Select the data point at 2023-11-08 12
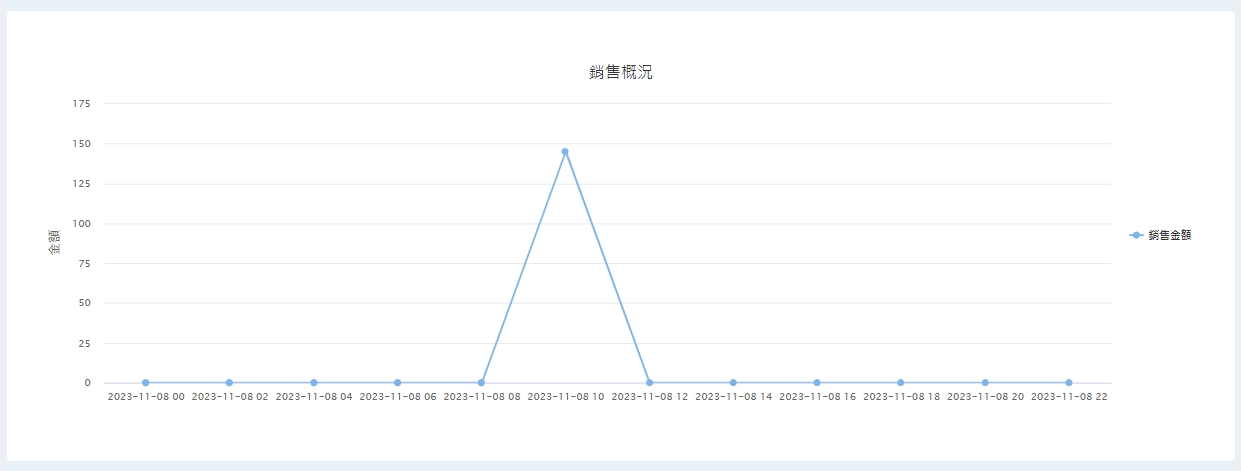Image resolution: width=1241 pixels, height=471 pixels. click(649, 383)
